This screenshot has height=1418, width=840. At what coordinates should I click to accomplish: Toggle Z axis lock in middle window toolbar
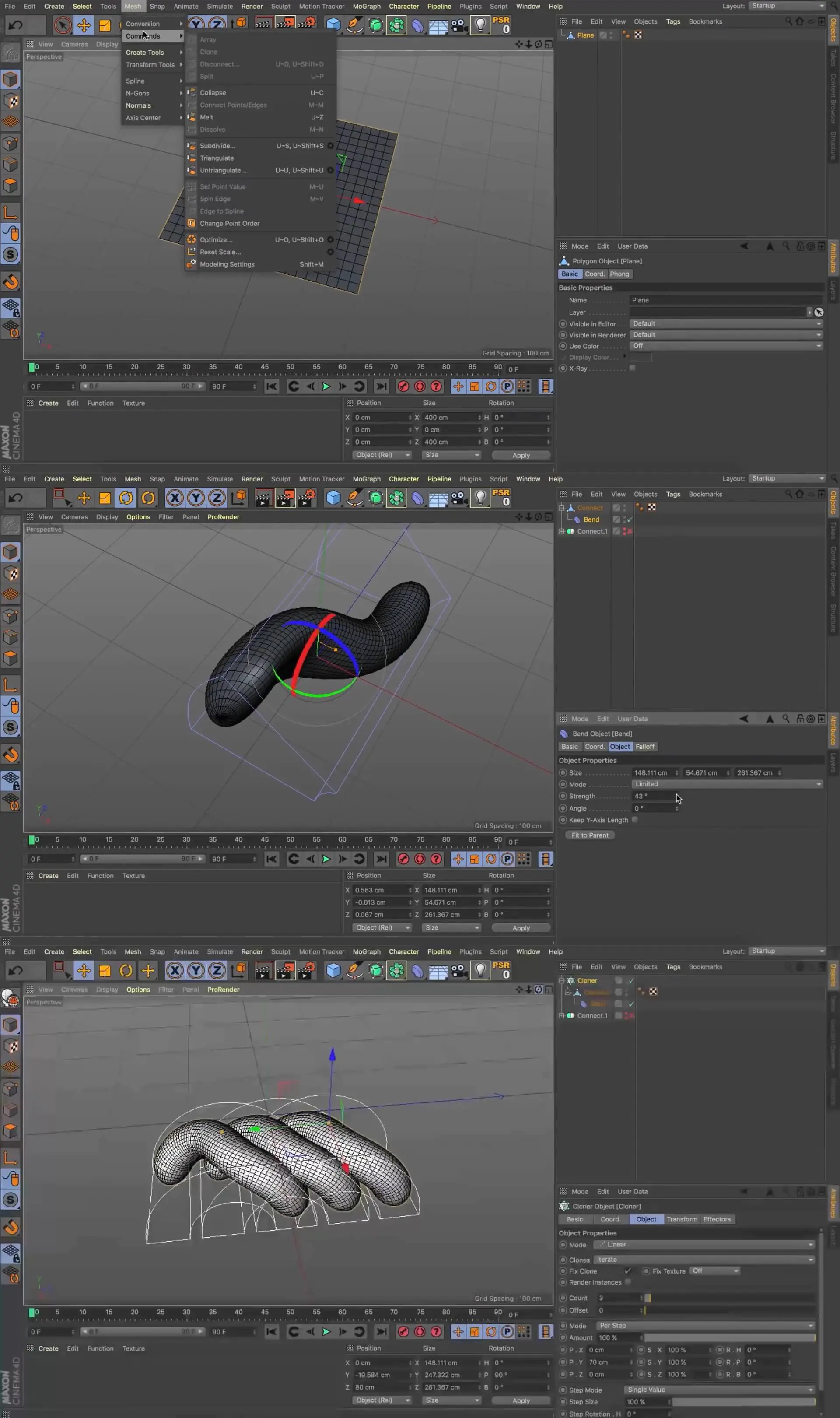[217, 498]
